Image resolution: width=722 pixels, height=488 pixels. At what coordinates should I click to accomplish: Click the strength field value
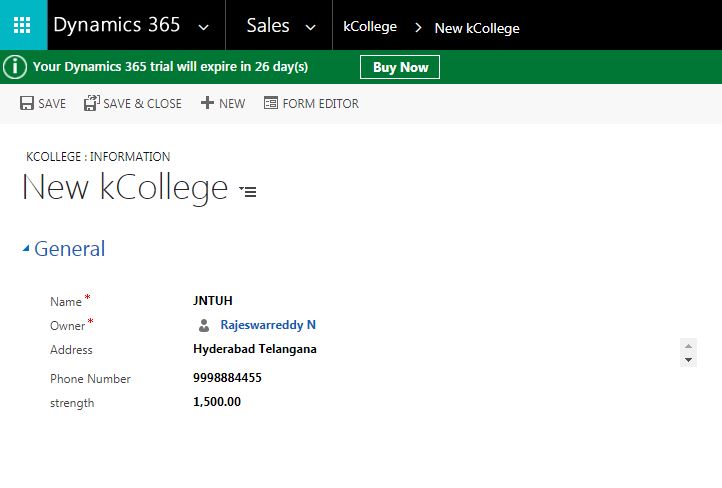pos(217,402)
